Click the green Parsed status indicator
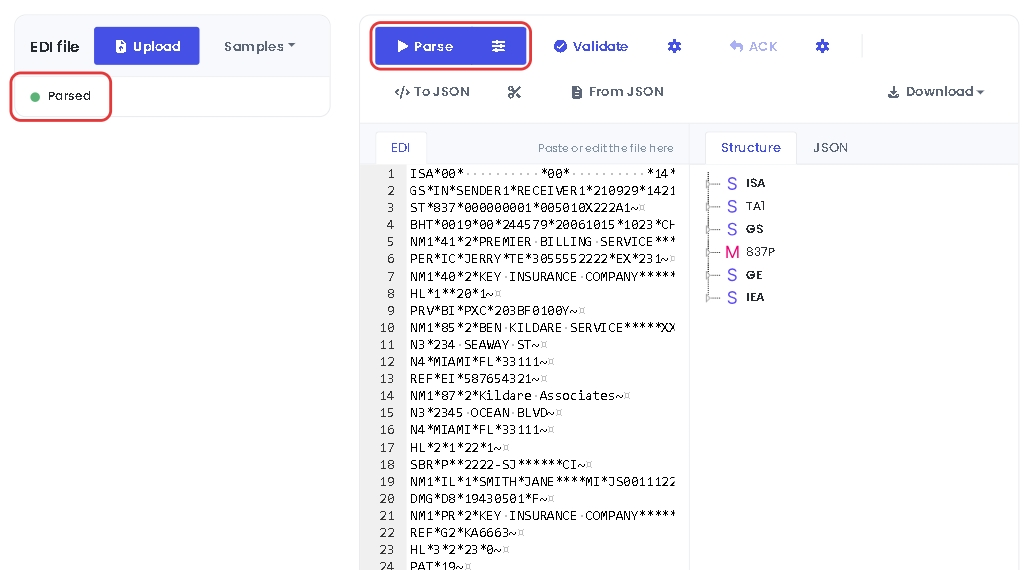This screenshot has width=1034, height=570. click(35, 97)
